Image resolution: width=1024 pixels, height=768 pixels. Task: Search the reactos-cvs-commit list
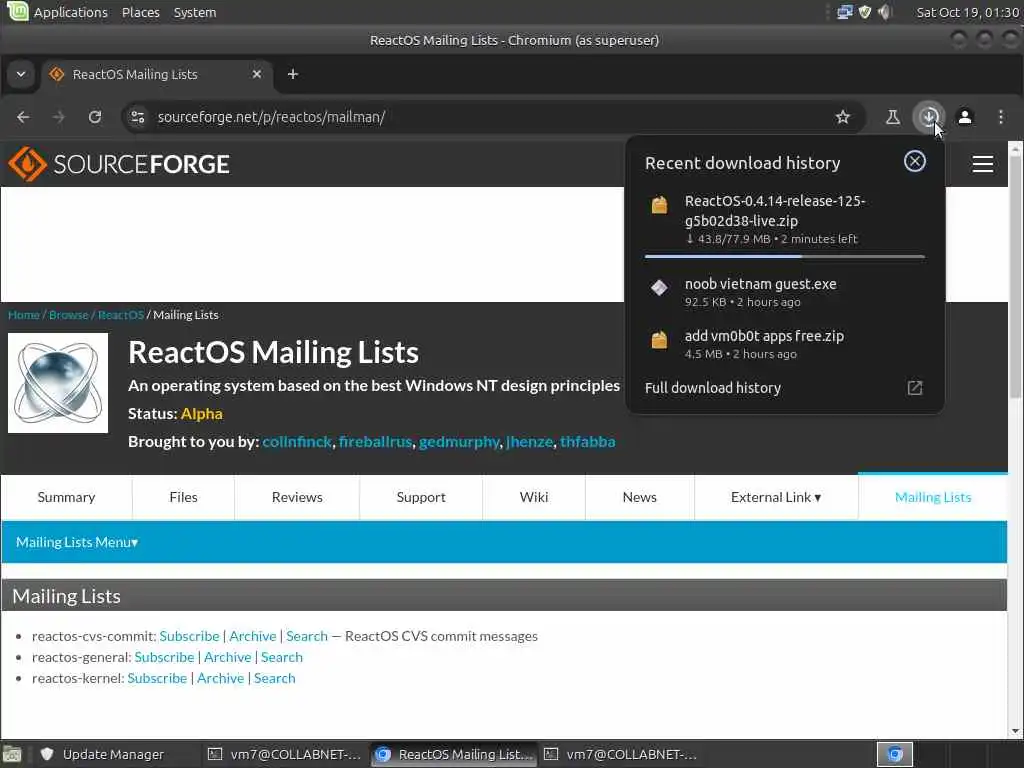pyautogui.click(x=307, y=636)
